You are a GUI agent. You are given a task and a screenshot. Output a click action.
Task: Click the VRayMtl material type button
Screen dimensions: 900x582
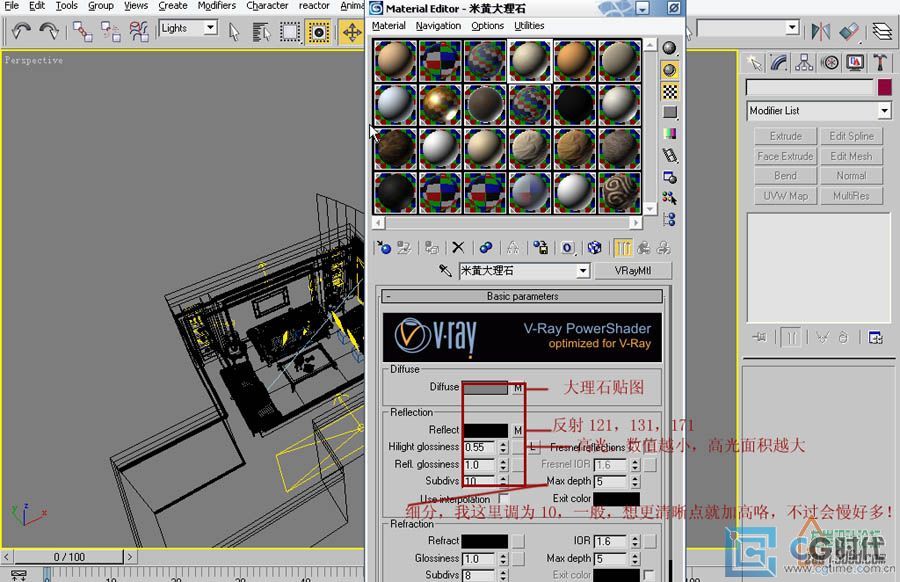[633, 271]
